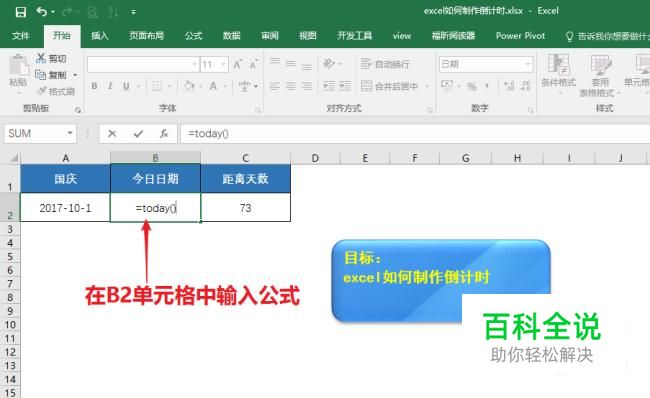Toggle italic formatting
The height and width of the screenshot is (398, 650).
(110, 86)
